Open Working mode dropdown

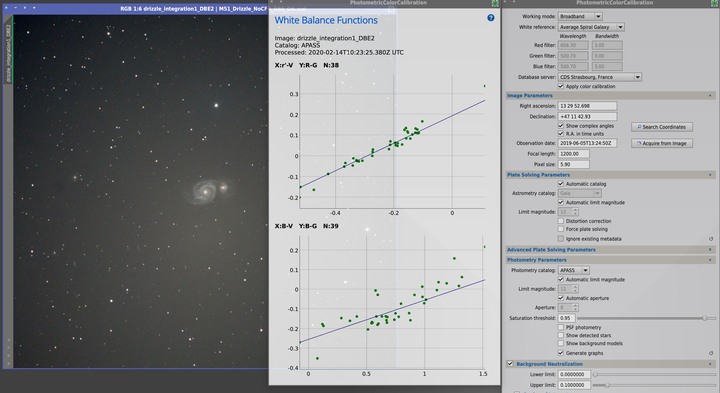click(x=579, y=16)
